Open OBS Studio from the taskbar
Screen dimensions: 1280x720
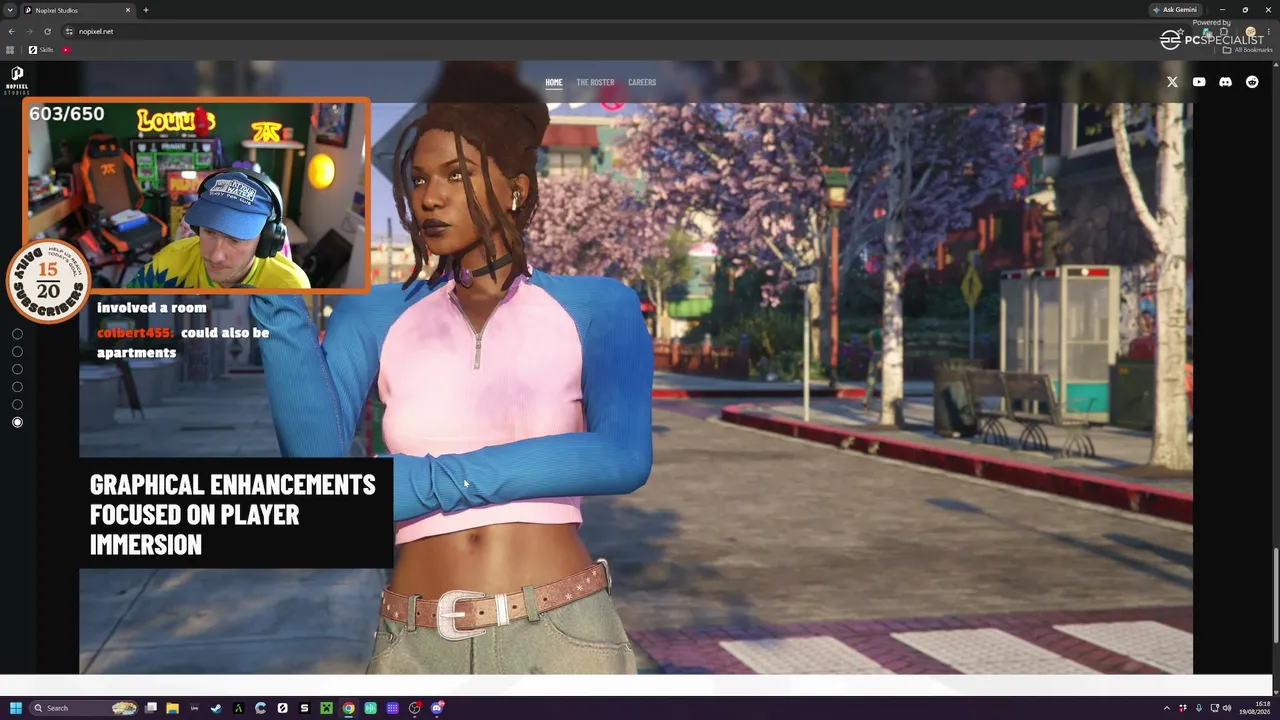(x=414, y=708)
